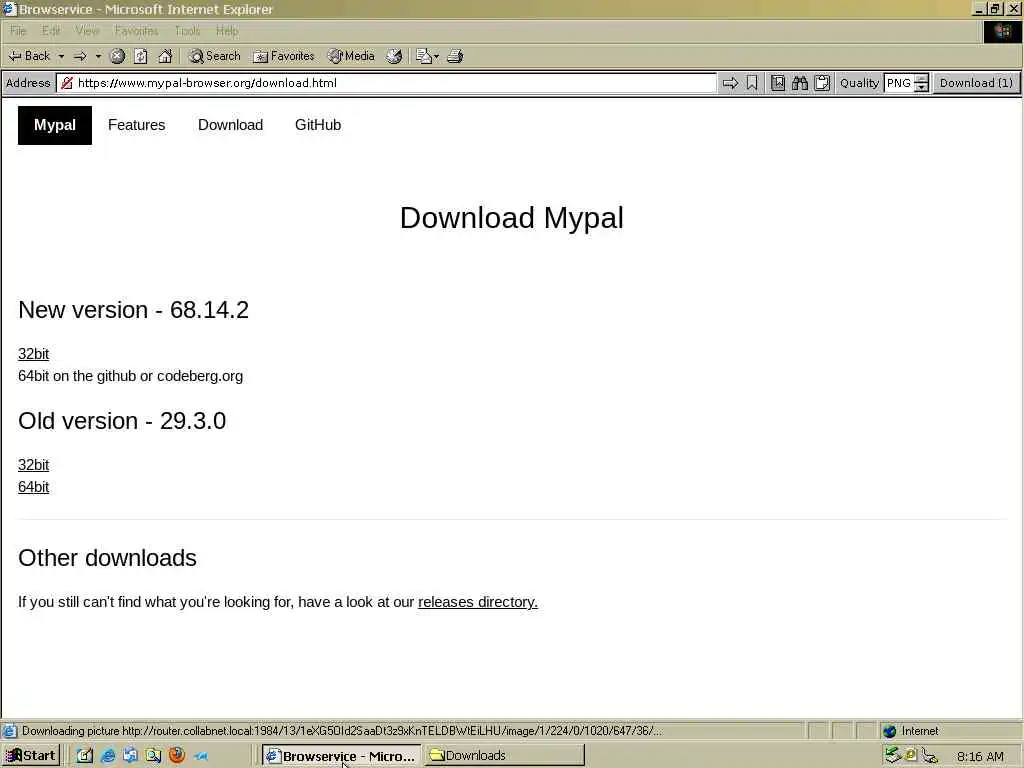This screenshot has height=768, width=1024.
Task: Click the Mypal logo nav button
Action: coord(55,125)
